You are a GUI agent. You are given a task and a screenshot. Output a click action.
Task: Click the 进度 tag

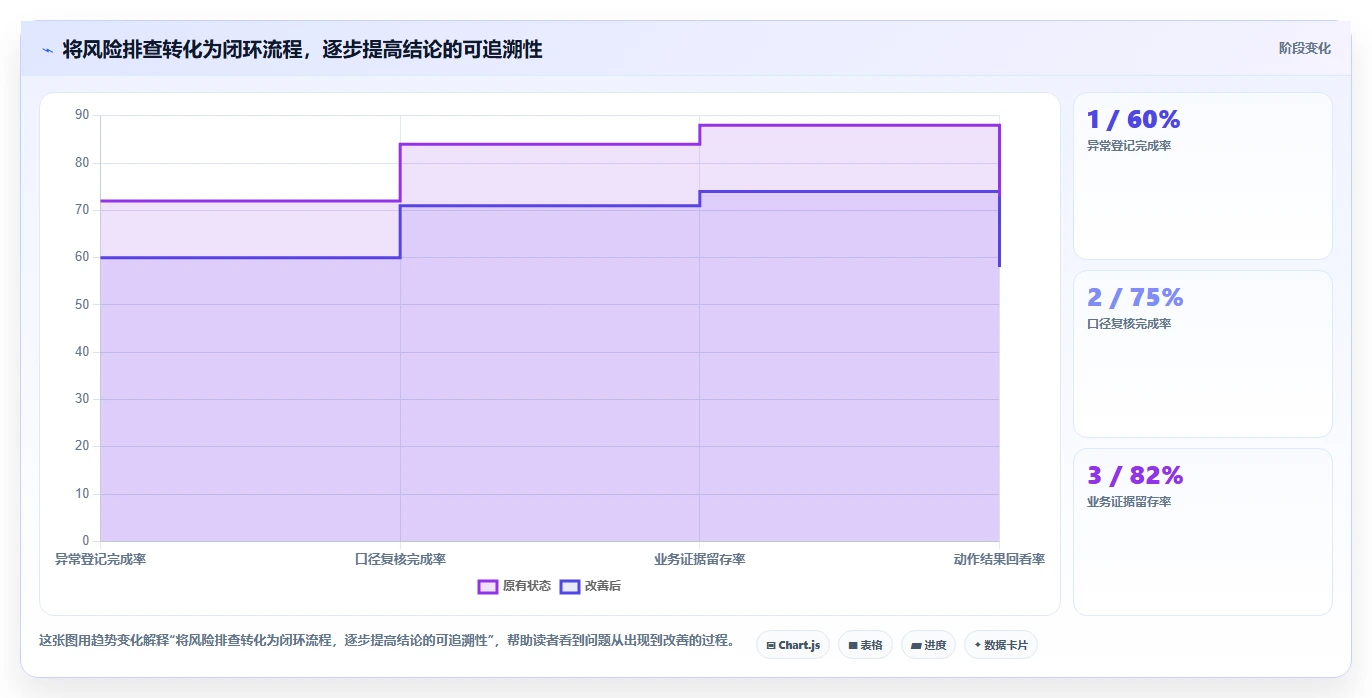coord(928,645)
